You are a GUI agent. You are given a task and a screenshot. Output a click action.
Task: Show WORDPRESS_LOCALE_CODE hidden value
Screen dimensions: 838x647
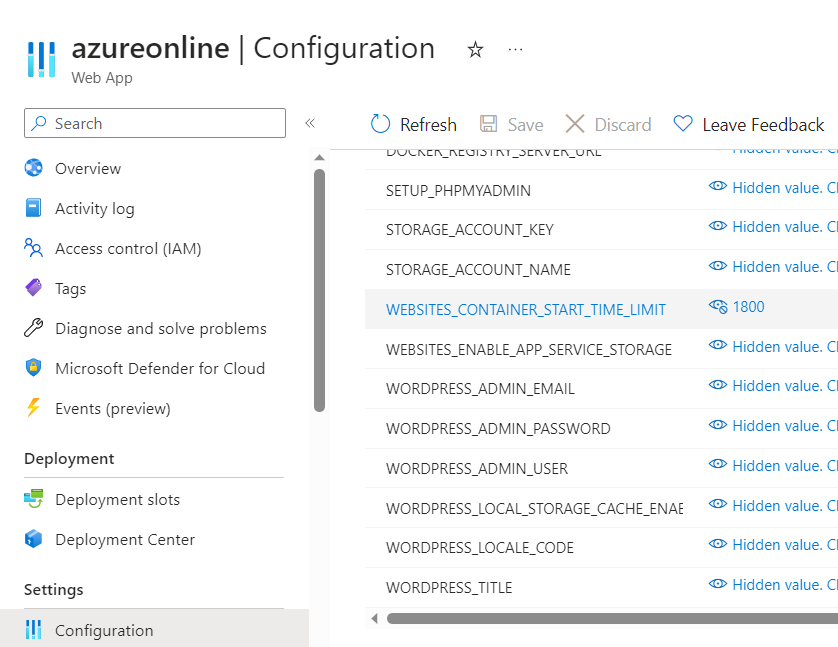point(718,544)
